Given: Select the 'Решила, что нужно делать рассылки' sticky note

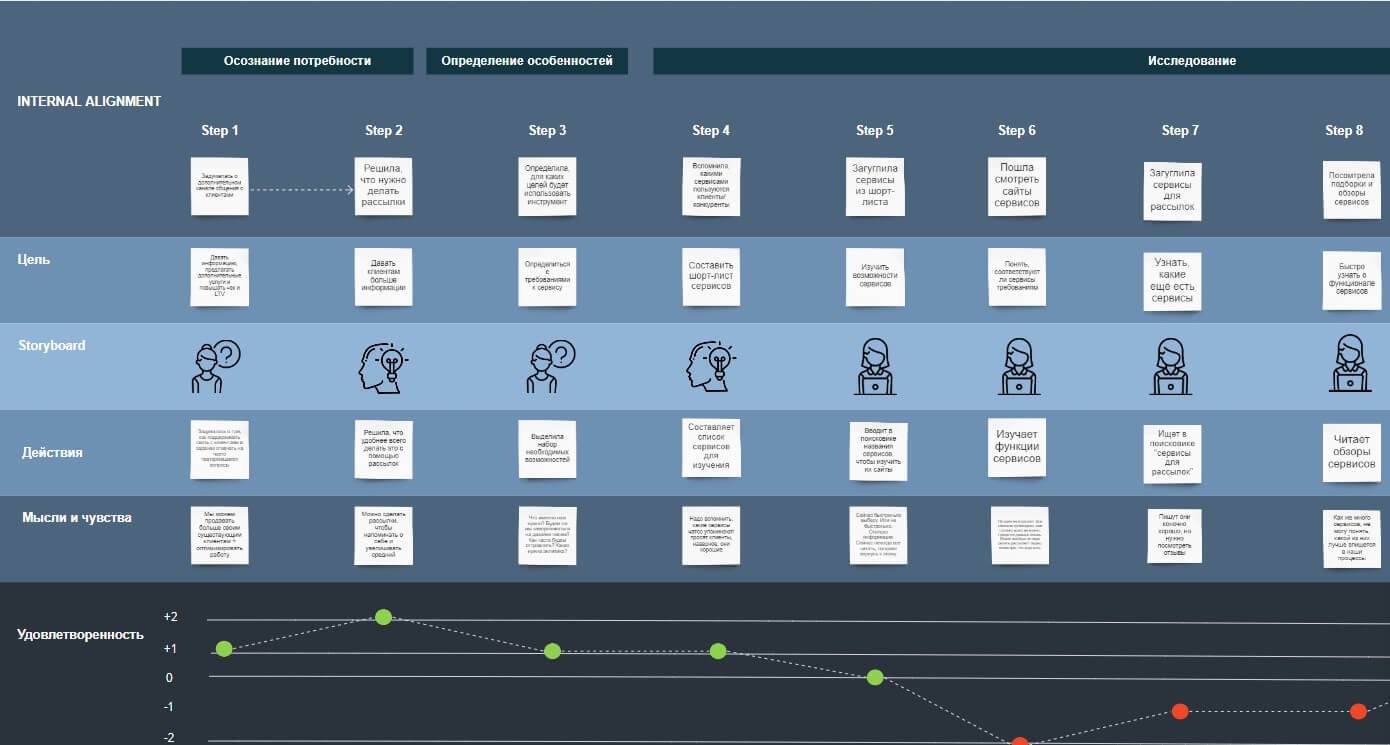Looking at the screenshot, I should pos(384,185).
